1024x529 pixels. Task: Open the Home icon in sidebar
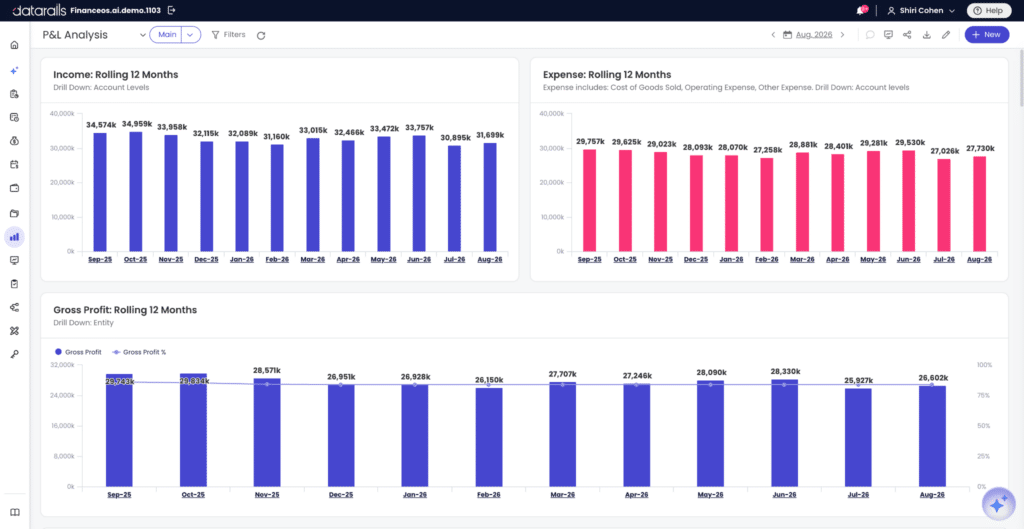point(14,45)
